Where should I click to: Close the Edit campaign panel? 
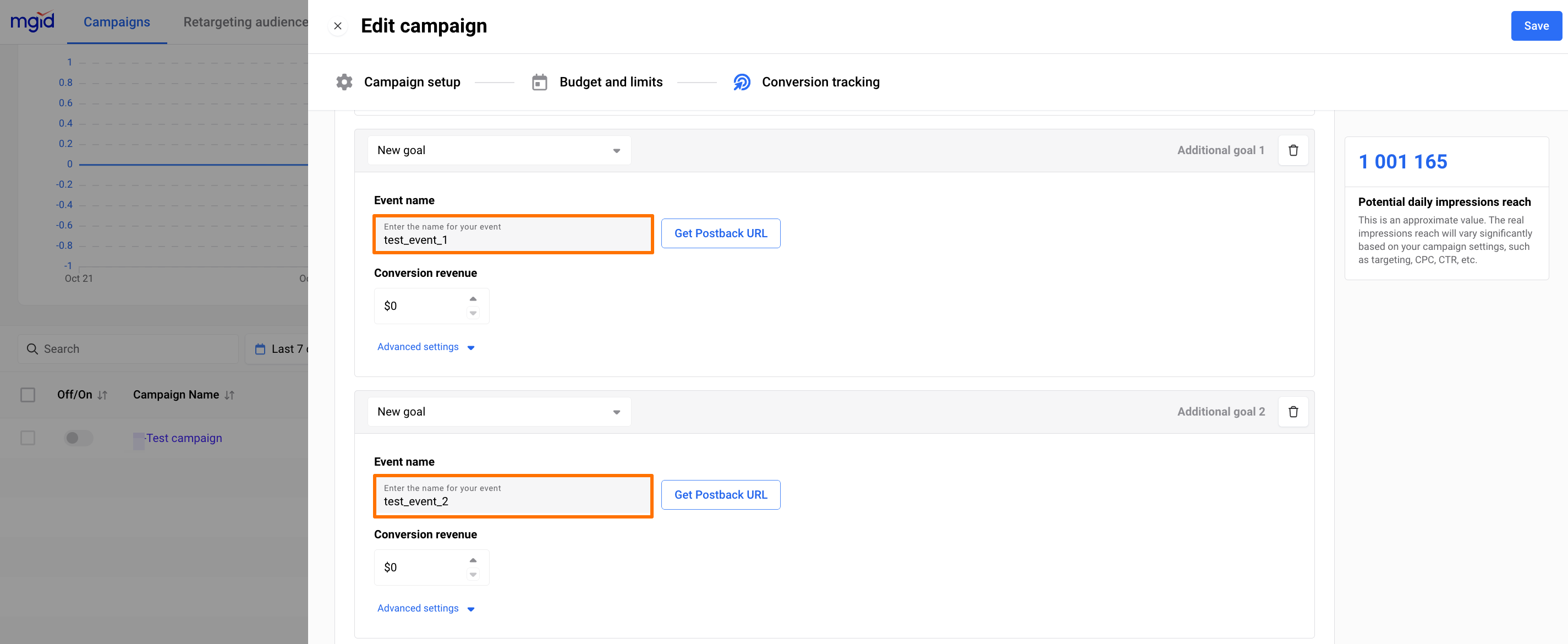tap(338, 26)
